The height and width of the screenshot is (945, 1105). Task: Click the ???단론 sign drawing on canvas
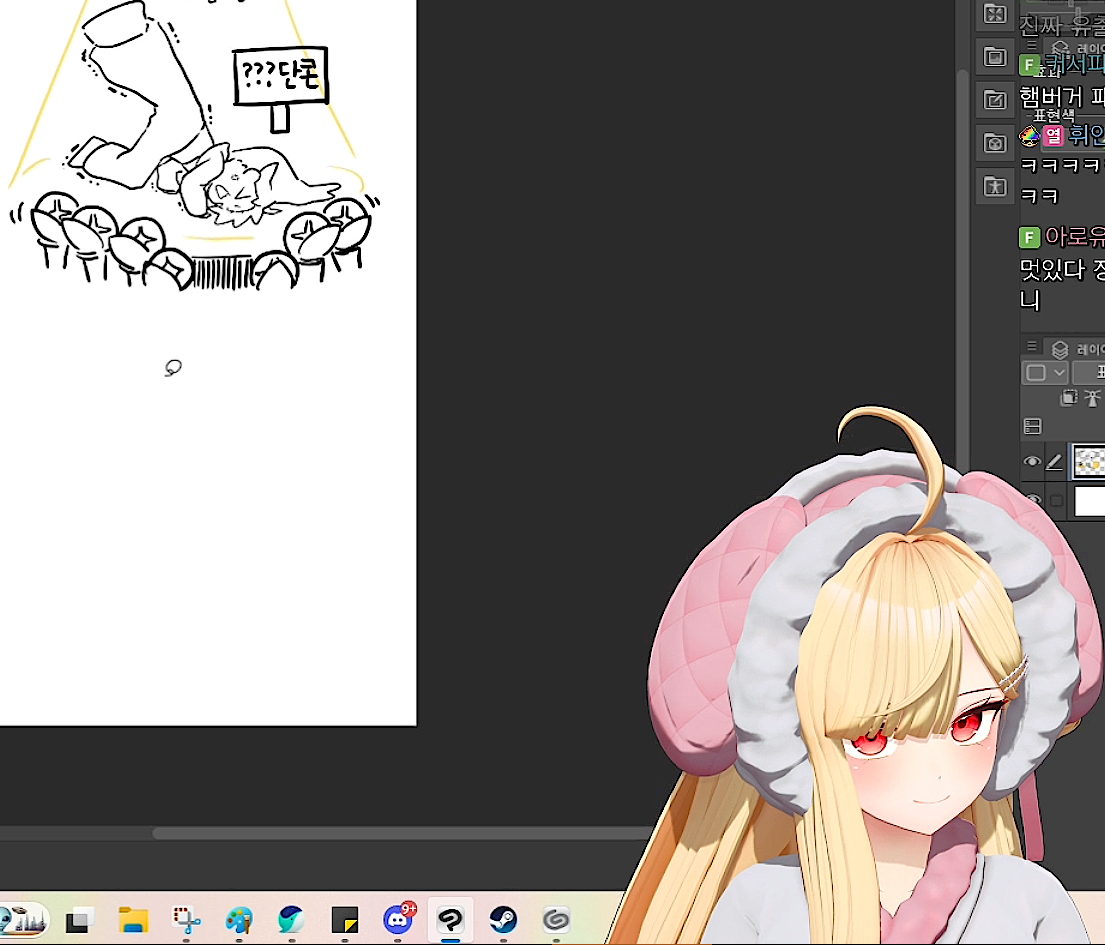pos(280,76)
